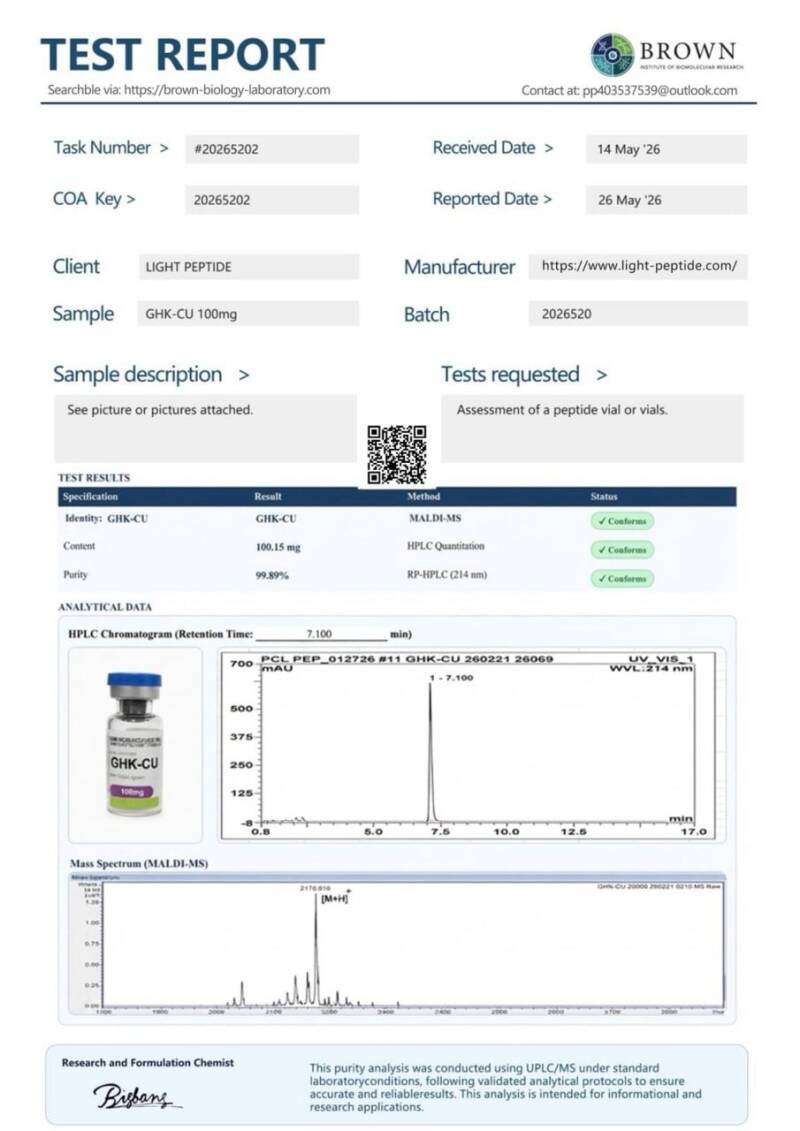The width and height of the screenshot is (800, 1131).
Task: Click the Batch field 2026520
Action: (x=638, y=314)
